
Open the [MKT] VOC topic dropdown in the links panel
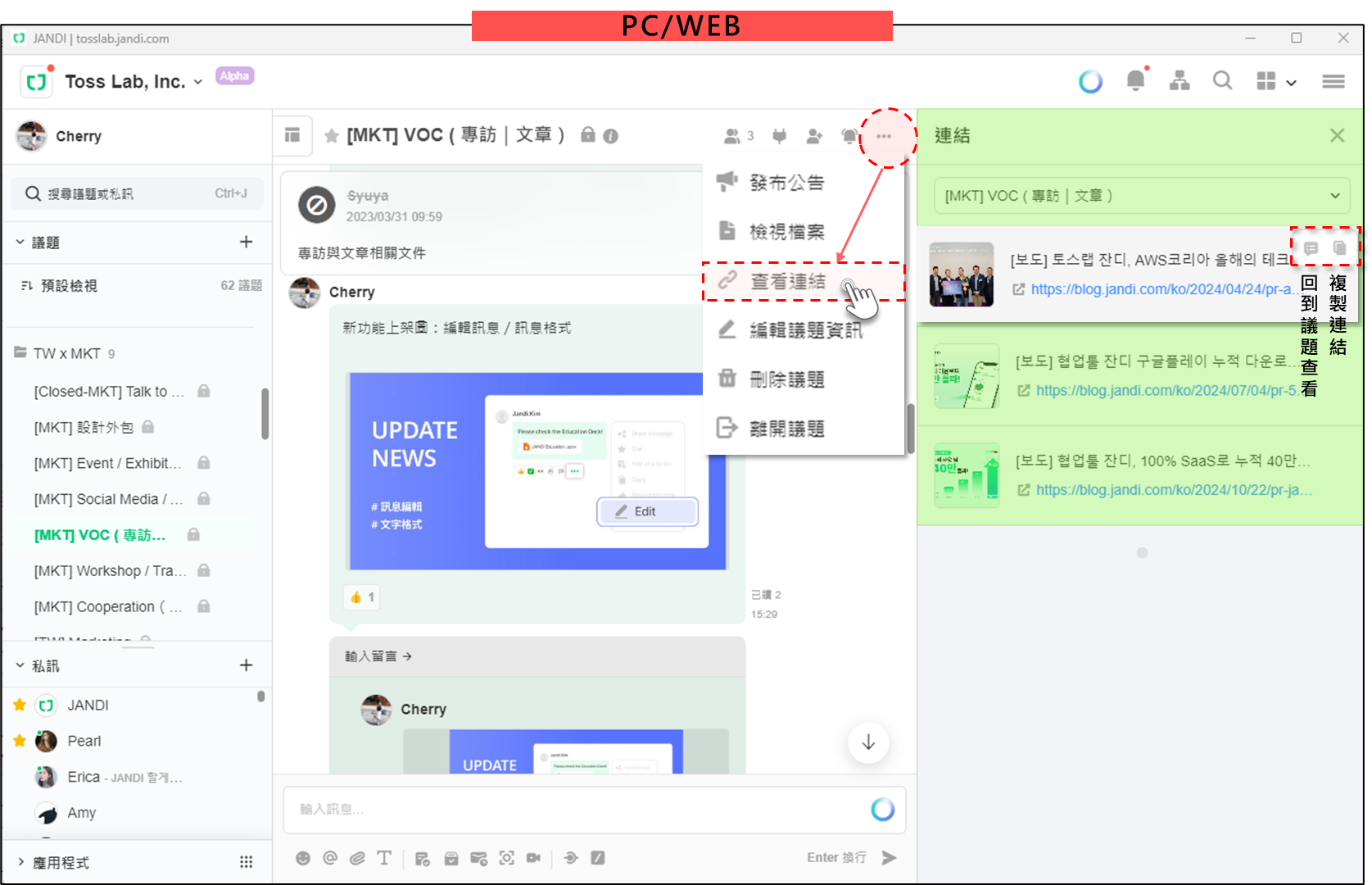[1142, 196]
